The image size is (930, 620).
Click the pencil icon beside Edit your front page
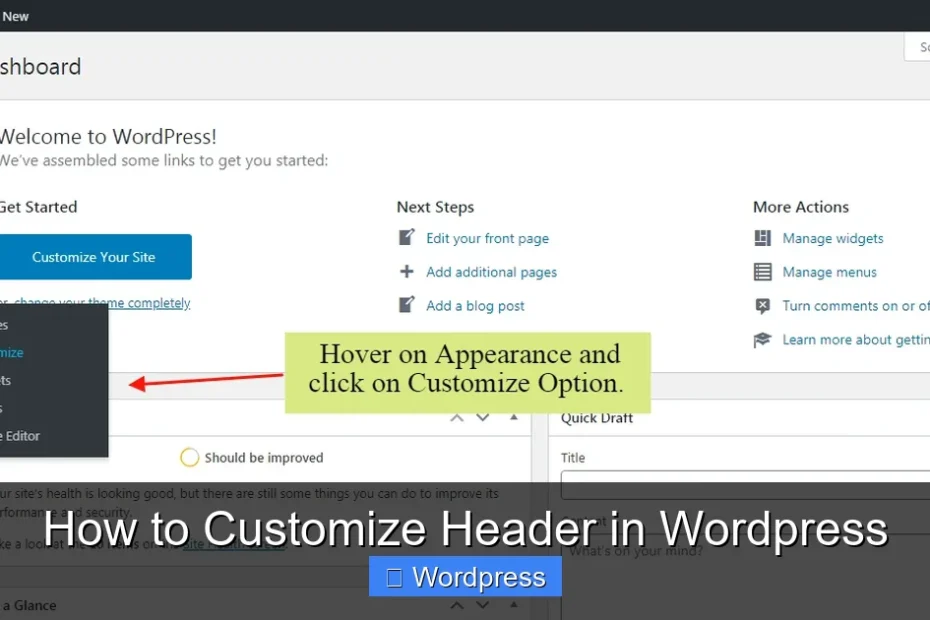406,237
